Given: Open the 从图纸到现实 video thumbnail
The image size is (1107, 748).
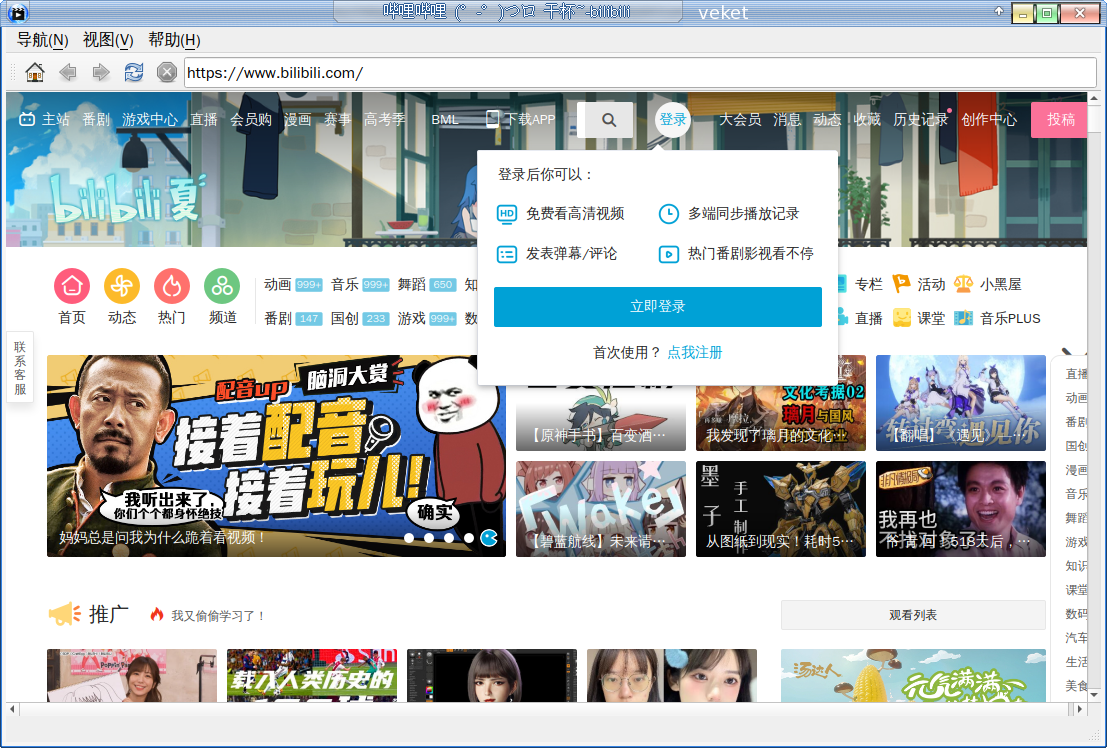Looking at the screenshot, I should click(x=781, y=509).
